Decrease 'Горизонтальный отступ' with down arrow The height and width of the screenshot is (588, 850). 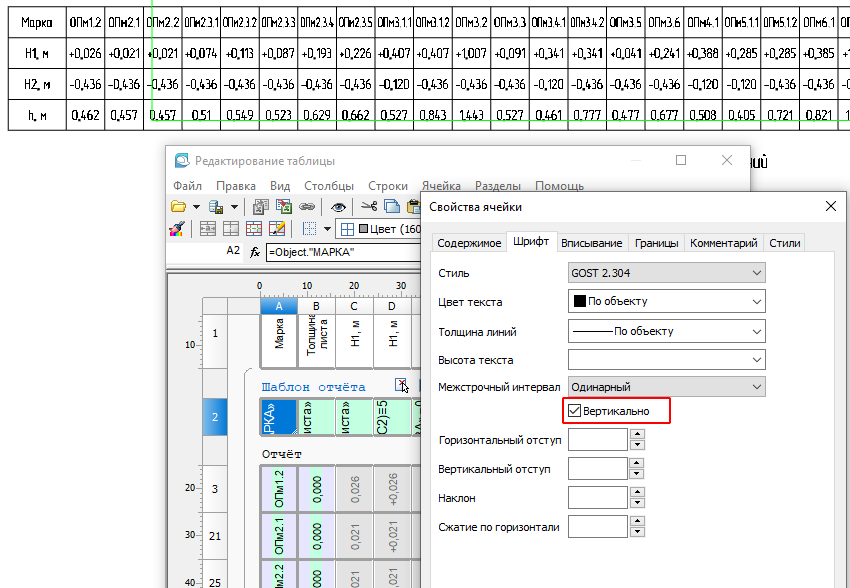tap(638, 445)
